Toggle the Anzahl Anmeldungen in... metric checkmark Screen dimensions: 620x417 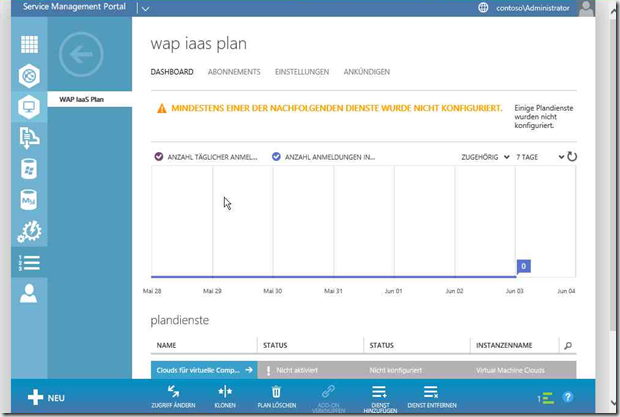coord(276,157)
